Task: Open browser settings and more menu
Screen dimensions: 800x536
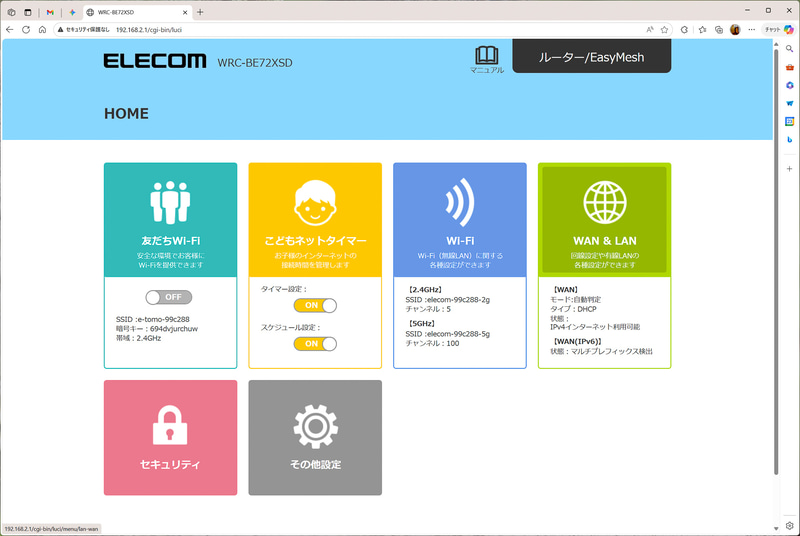Action: pos(752,30)
